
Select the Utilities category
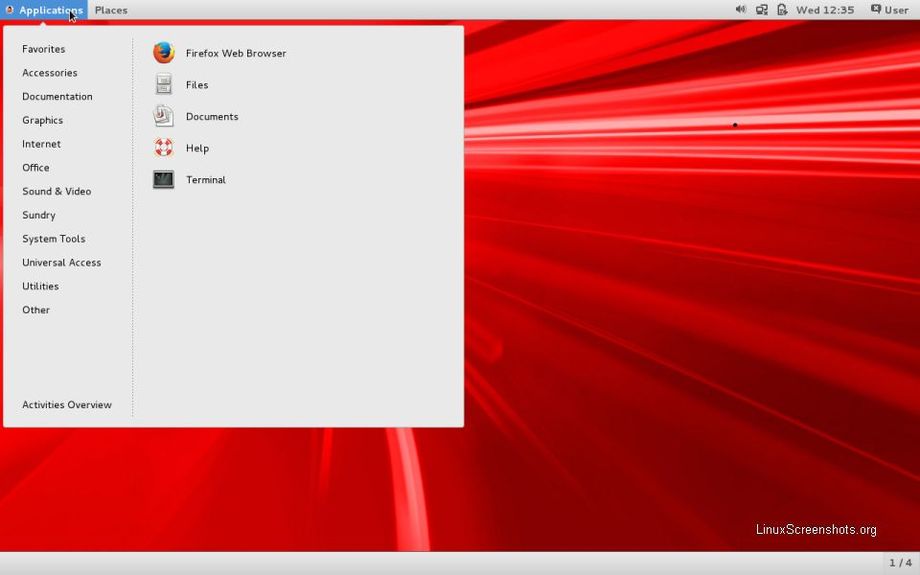[x=40, y=286]
